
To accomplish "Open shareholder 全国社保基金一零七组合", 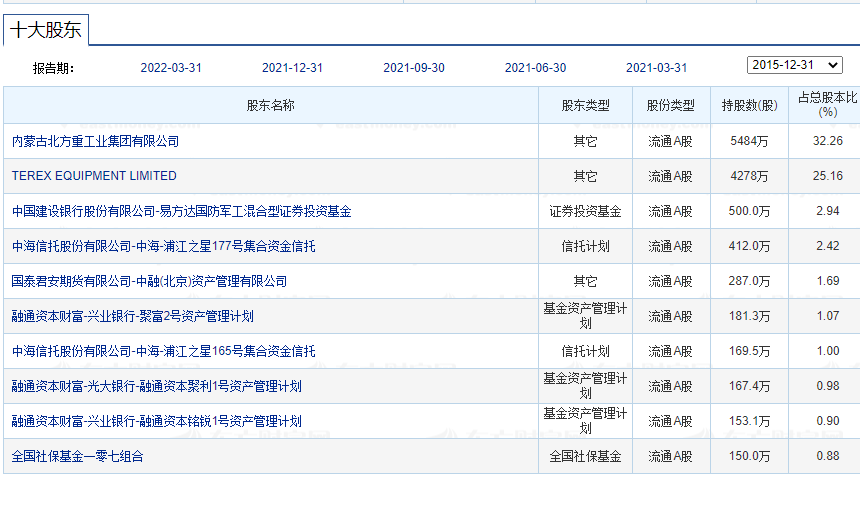I will pos(77,456).
